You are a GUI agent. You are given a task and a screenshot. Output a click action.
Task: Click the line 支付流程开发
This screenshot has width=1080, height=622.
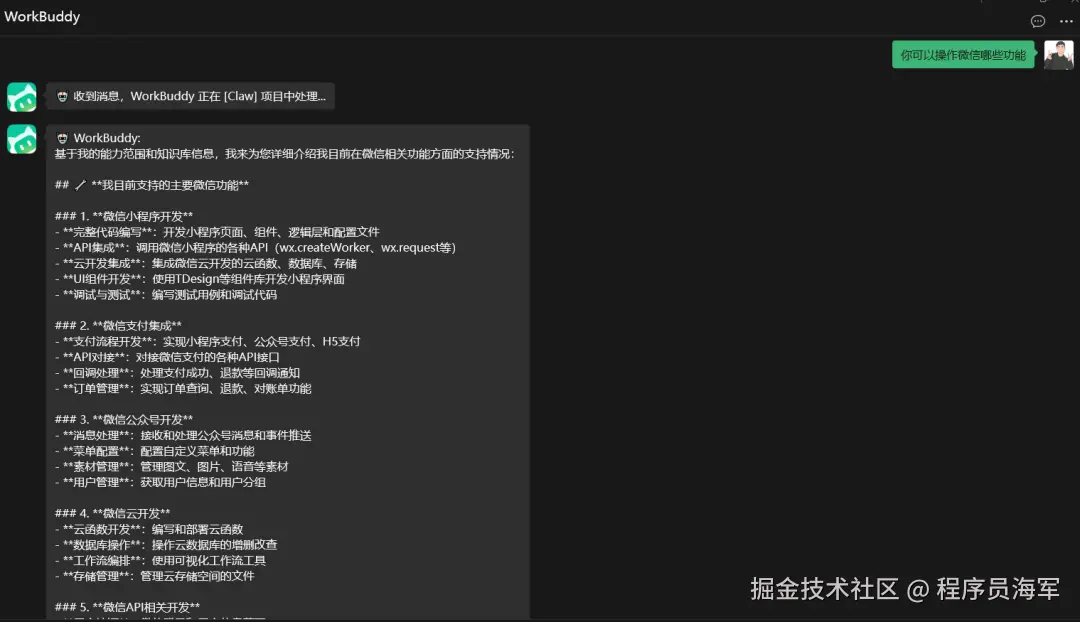(x=207, y=342)
